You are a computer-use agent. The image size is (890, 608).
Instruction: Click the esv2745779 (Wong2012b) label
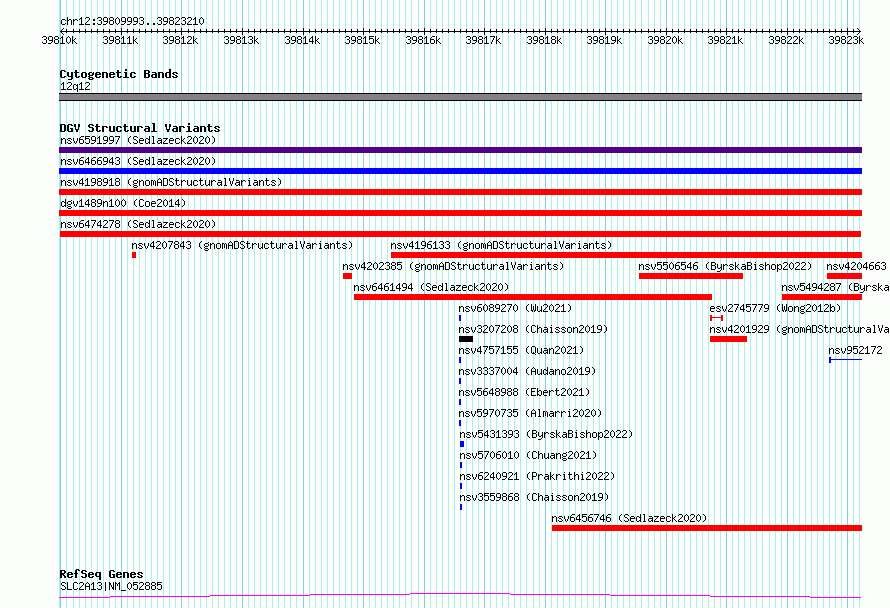tap(775, 308)
